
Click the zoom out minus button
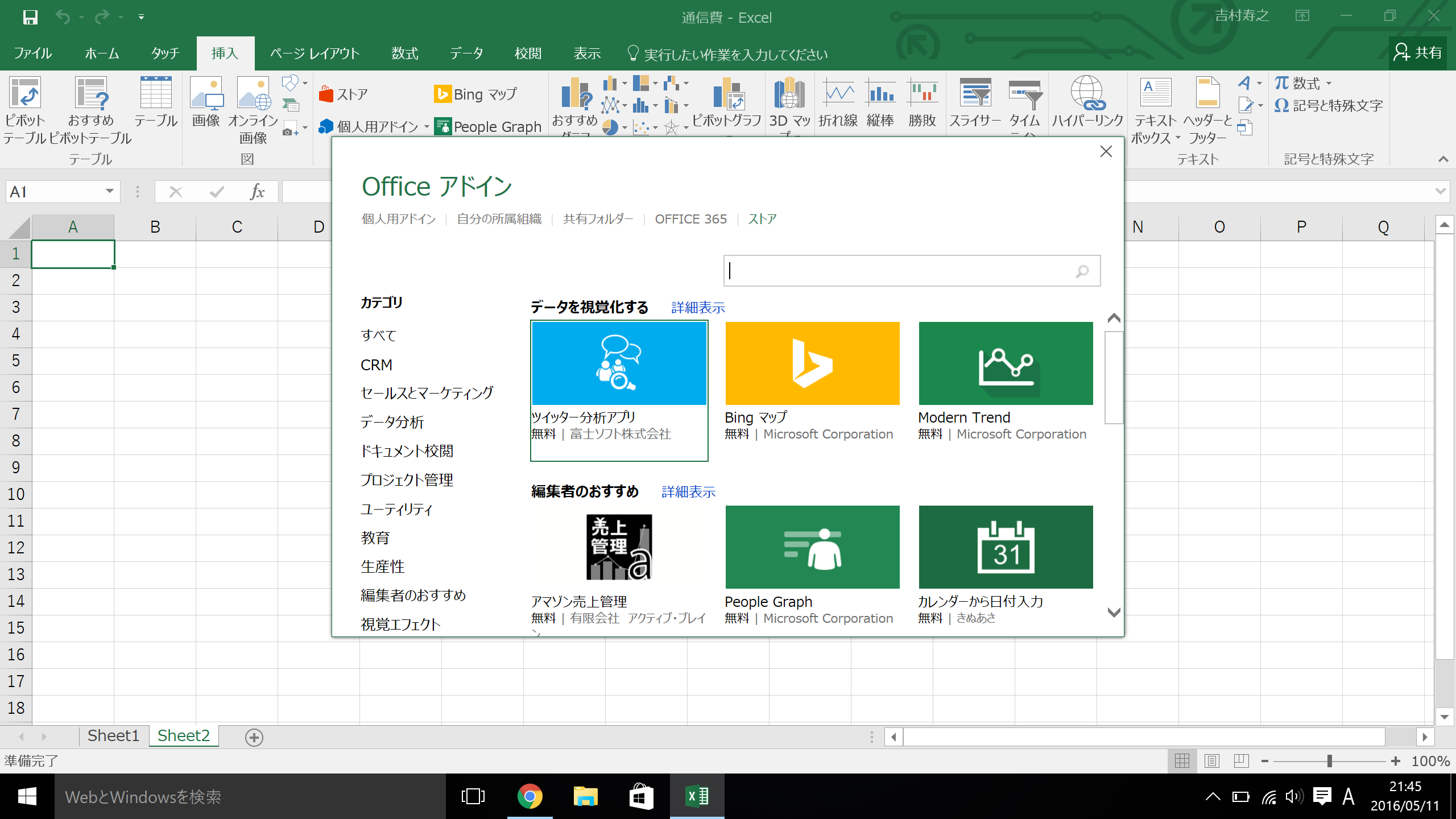click(x=1264, y=761)
